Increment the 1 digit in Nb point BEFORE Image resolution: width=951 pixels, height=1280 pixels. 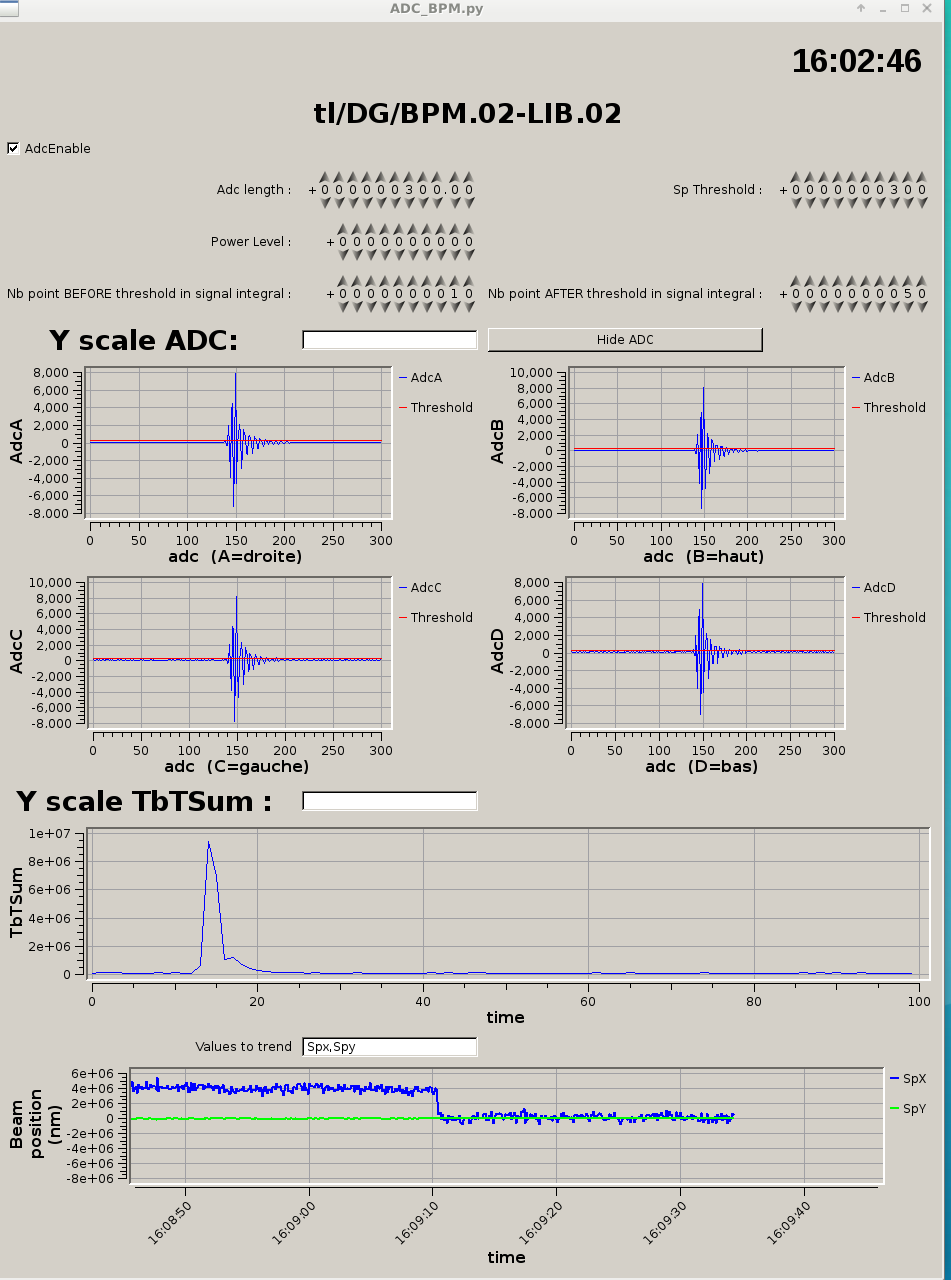(455, 281)
